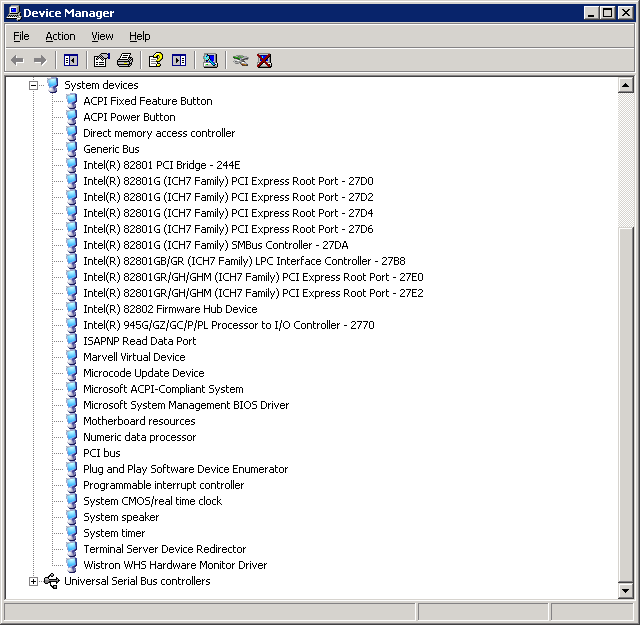Select Terminal Server Device Redirector

164,549
